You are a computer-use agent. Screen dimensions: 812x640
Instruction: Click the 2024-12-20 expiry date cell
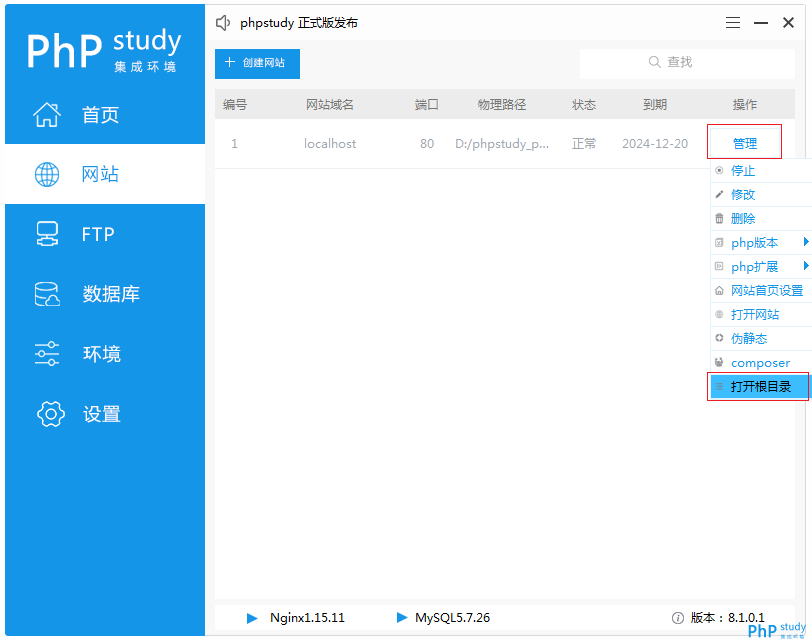pyautogui.click(x=655, y=143)
